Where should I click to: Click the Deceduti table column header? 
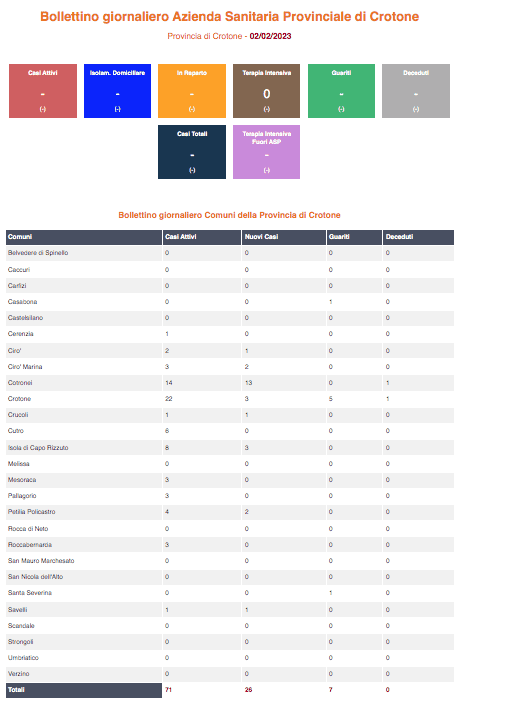point(419,237)
